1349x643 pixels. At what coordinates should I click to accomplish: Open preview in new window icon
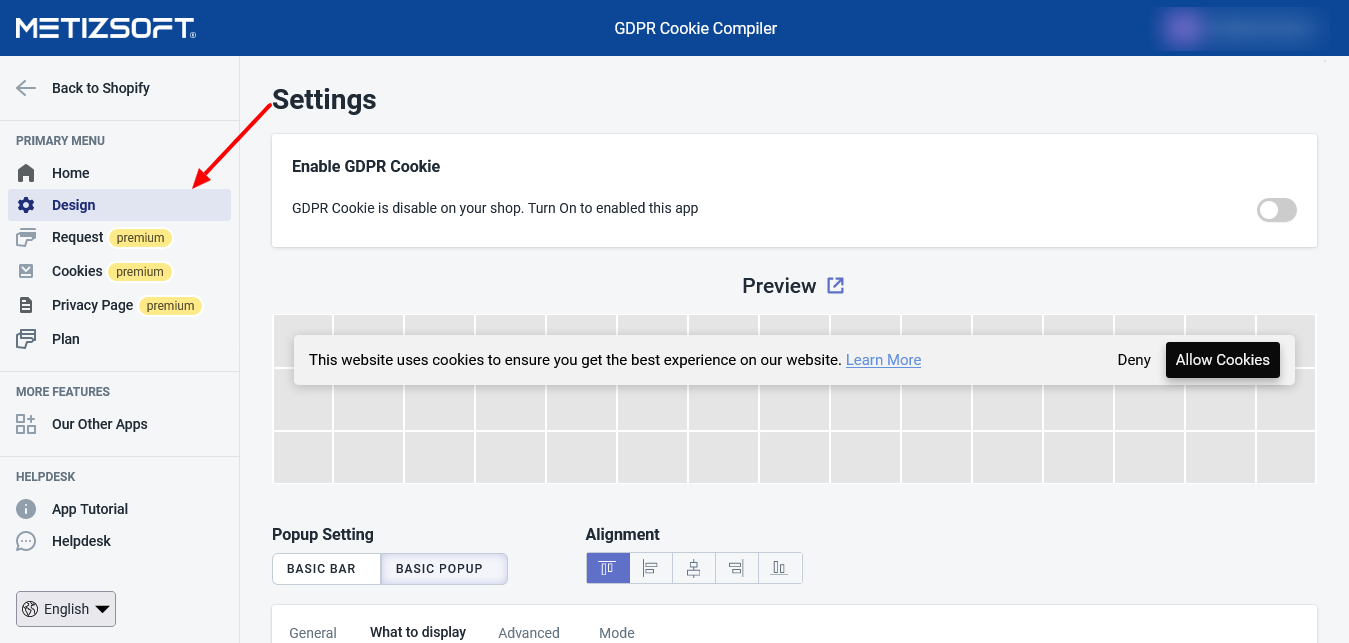pos(836,286)
